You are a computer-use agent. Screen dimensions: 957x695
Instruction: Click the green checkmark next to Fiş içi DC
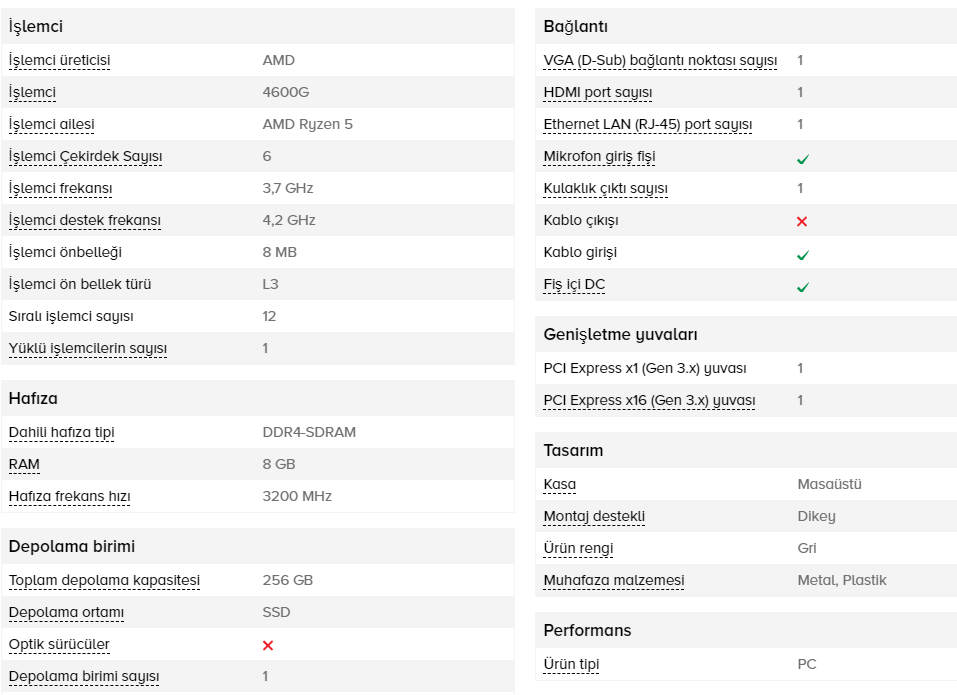[x=803, y=287]
